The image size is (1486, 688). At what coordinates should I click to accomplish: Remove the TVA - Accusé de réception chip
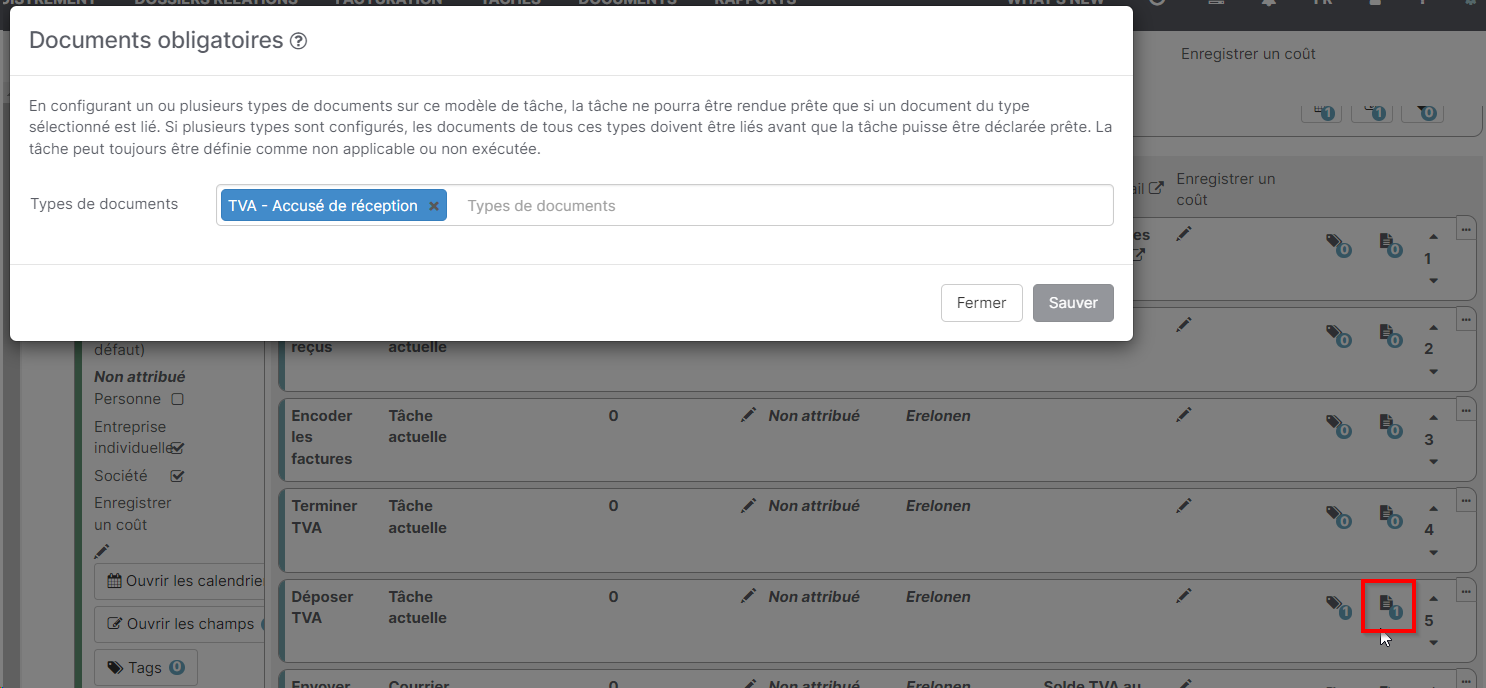[x=434, y=205]
